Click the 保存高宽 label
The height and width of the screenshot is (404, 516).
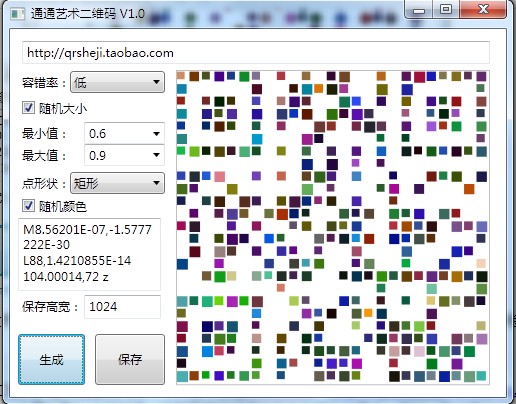click(50, 307)
